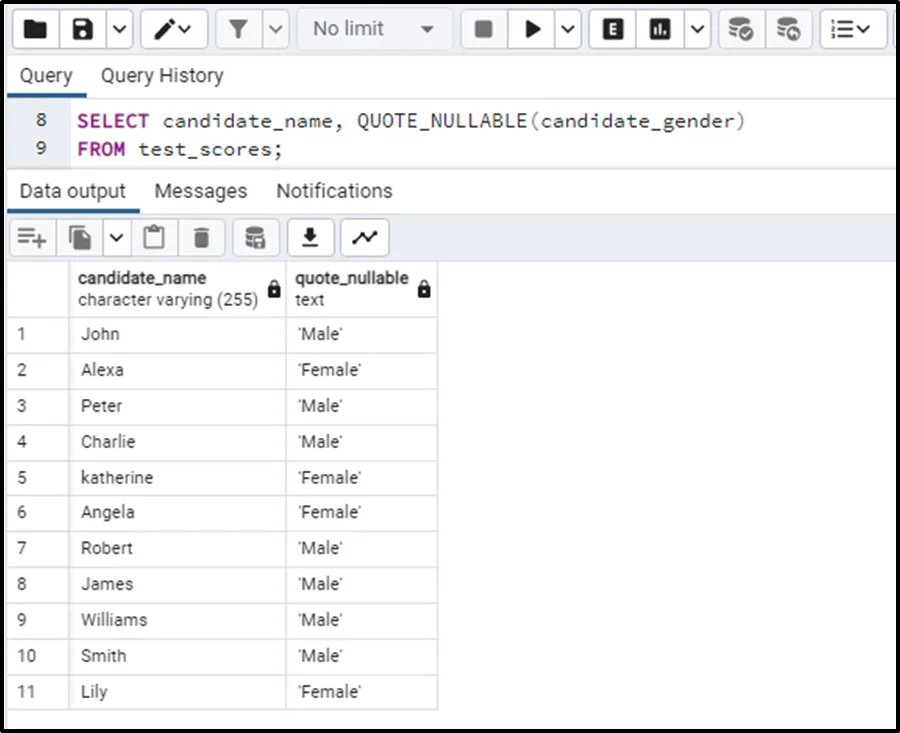Click the Explain (E) button

[x=613, y=29]
